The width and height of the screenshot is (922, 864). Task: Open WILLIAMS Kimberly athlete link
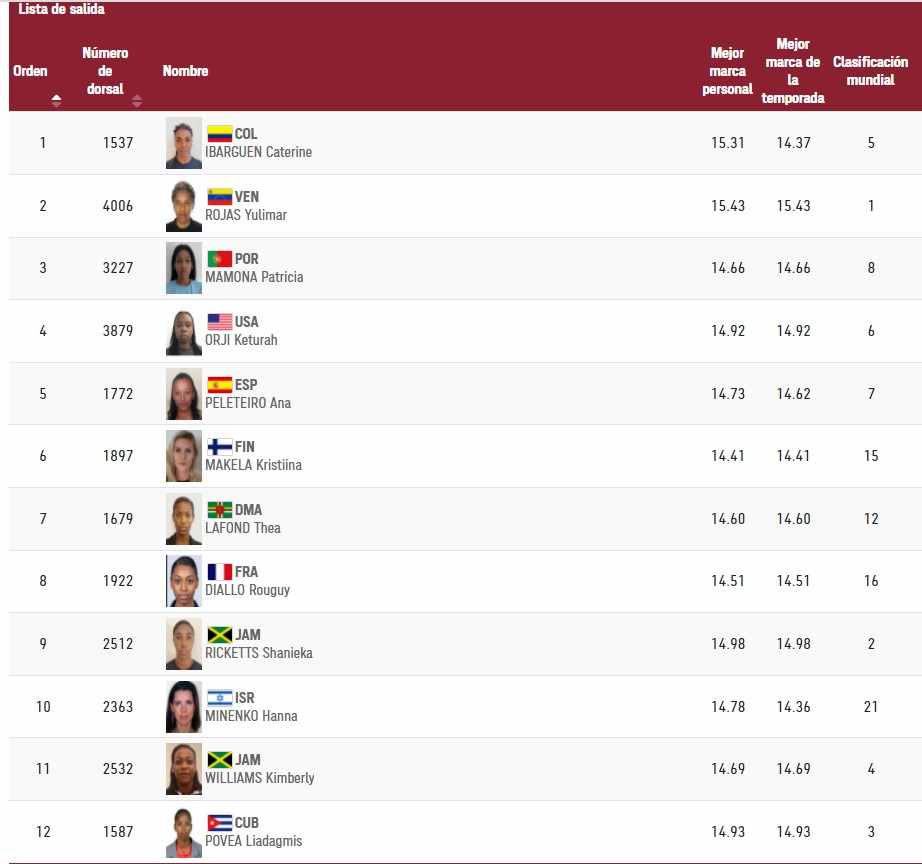point(259,778)
